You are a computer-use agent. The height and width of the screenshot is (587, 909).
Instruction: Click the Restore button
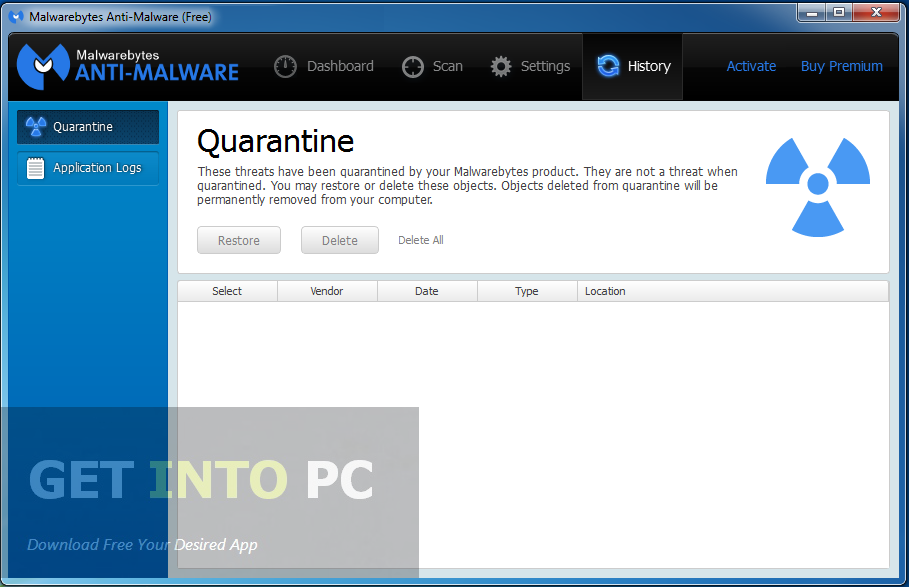click(239, 240)
